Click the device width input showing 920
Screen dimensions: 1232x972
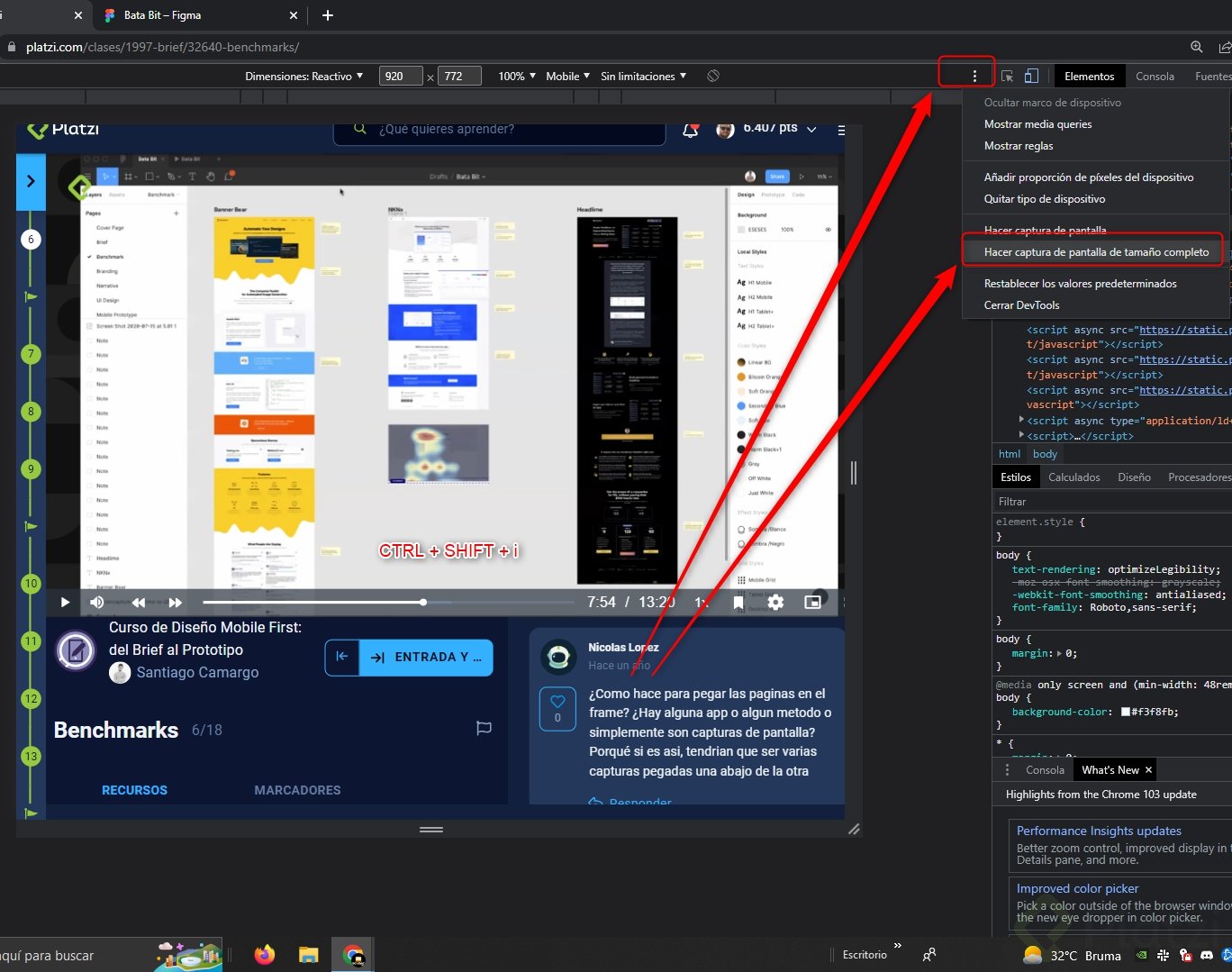[x=401, y=77]
